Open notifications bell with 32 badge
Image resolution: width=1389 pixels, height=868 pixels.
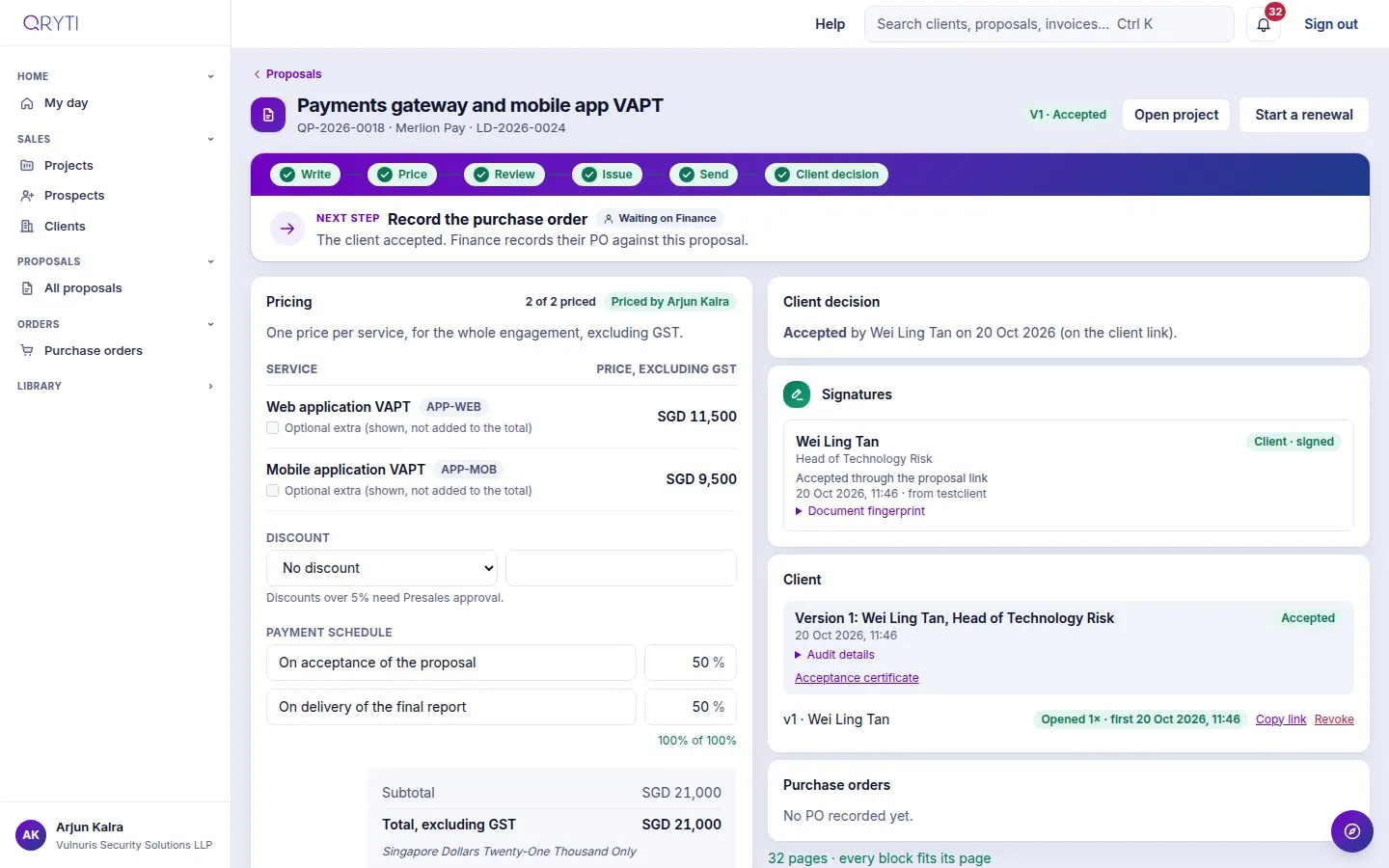click(x=1264, y=24)
